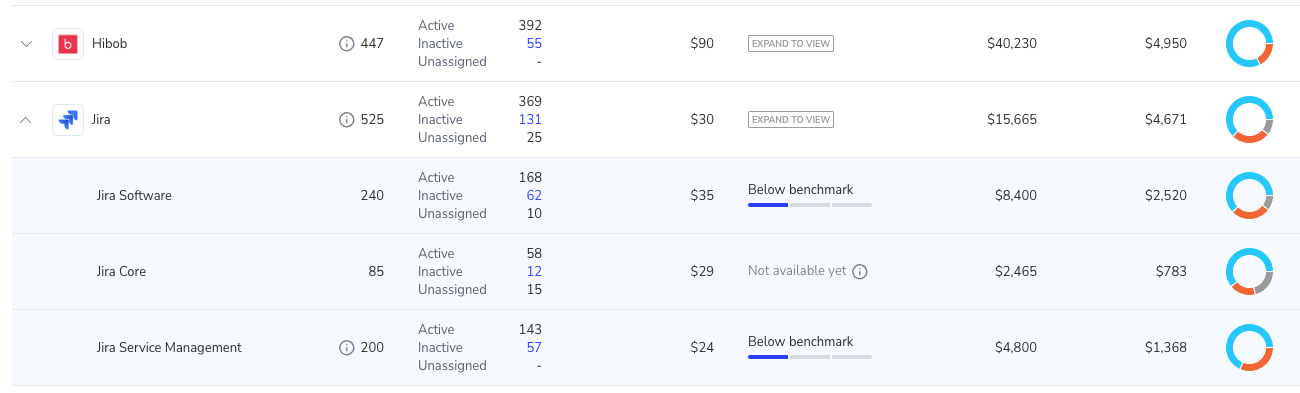1300x393 pixels.
Task: Open info icon beside Jira 525 licenses
Action: click(x=347, y=120)
